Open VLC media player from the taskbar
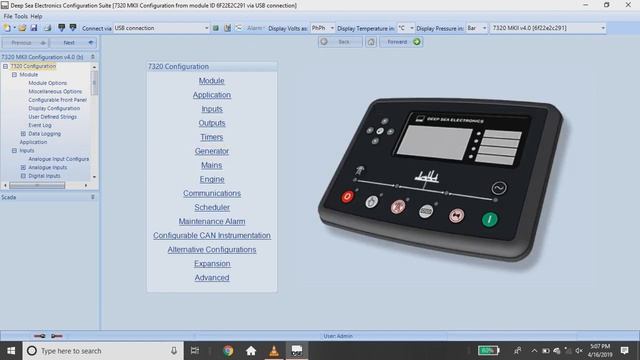This screenshot has width=640, height=360. [x=274, y=351]
